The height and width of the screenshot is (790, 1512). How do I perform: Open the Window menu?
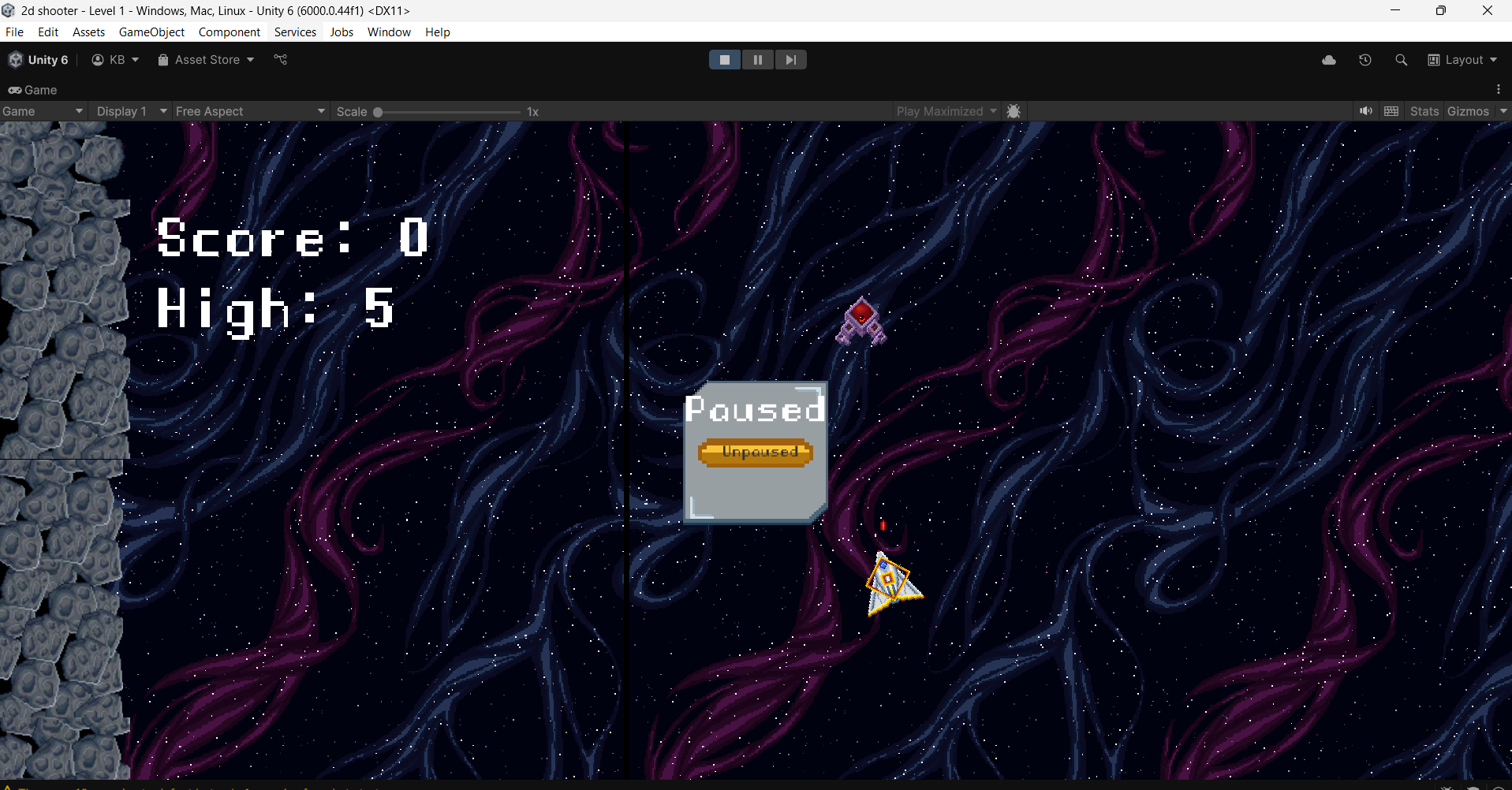click(389, 32)
